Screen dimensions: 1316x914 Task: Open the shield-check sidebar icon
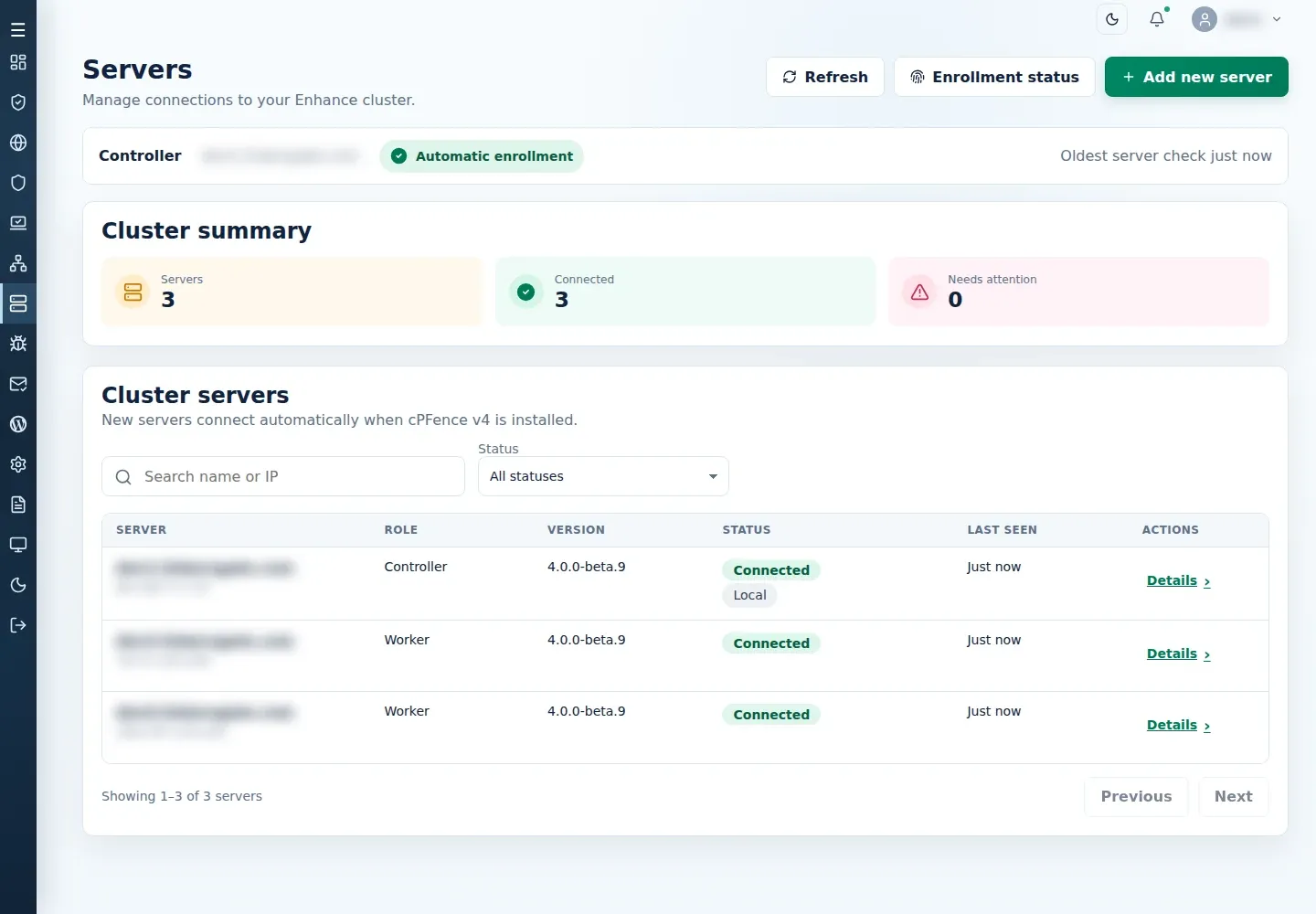coord(18,102)
